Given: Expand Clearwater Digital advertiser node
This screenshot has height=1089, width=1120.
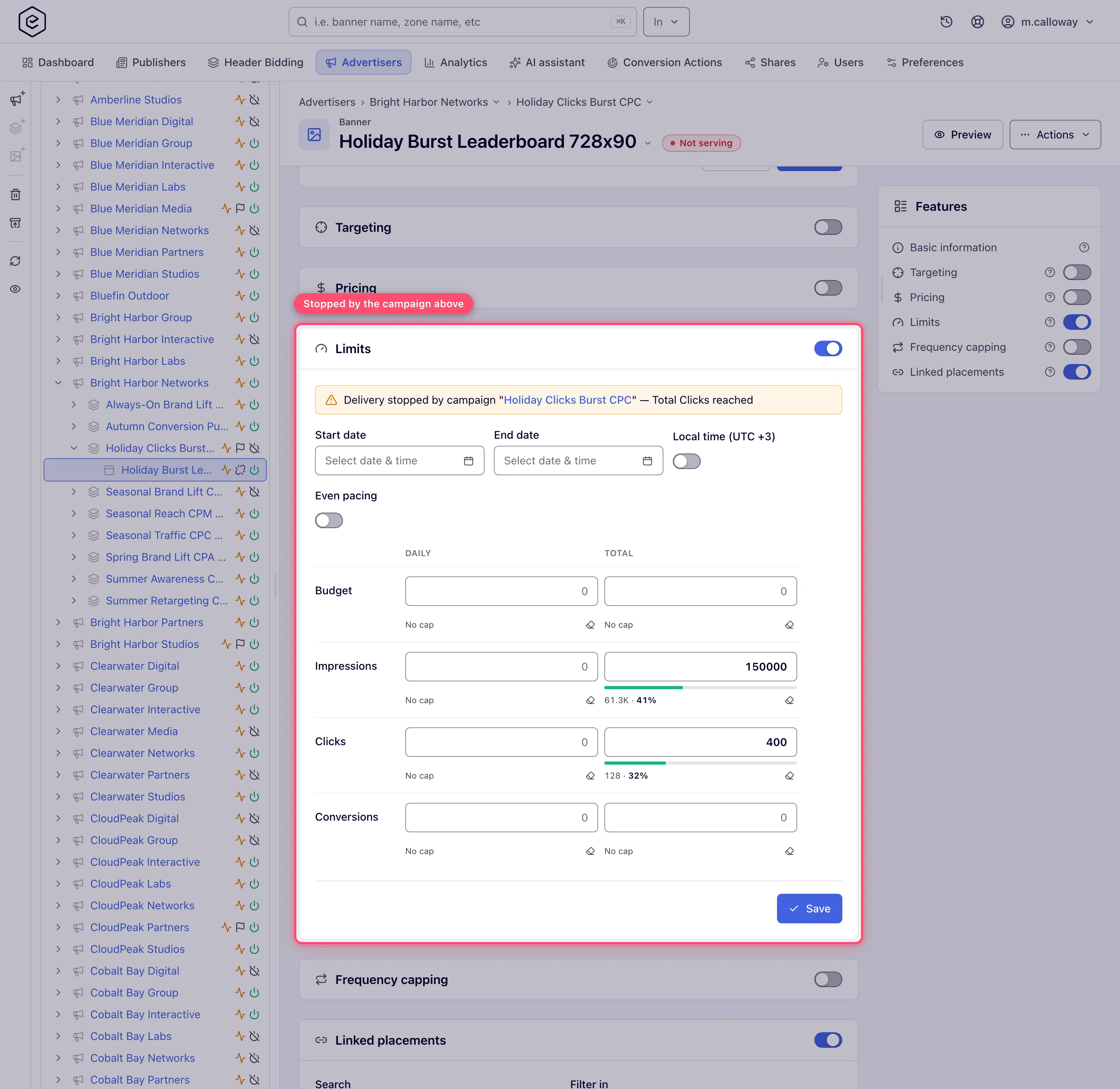Looking at the screenshot, I should tap(58, 666).
